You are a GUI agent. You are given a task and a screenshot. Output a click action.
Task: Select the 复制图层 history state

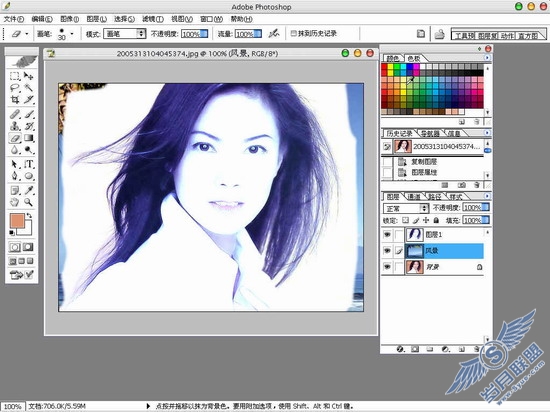(x=424, y=162)
